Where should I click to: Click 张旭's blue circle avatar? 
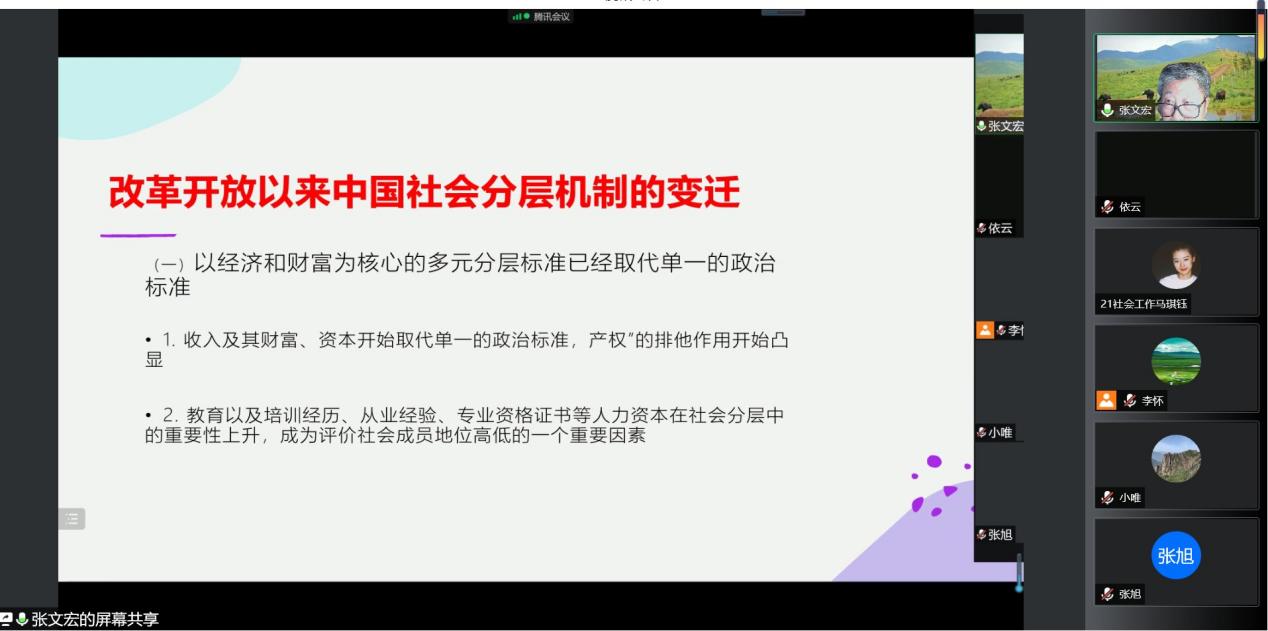1176,556
